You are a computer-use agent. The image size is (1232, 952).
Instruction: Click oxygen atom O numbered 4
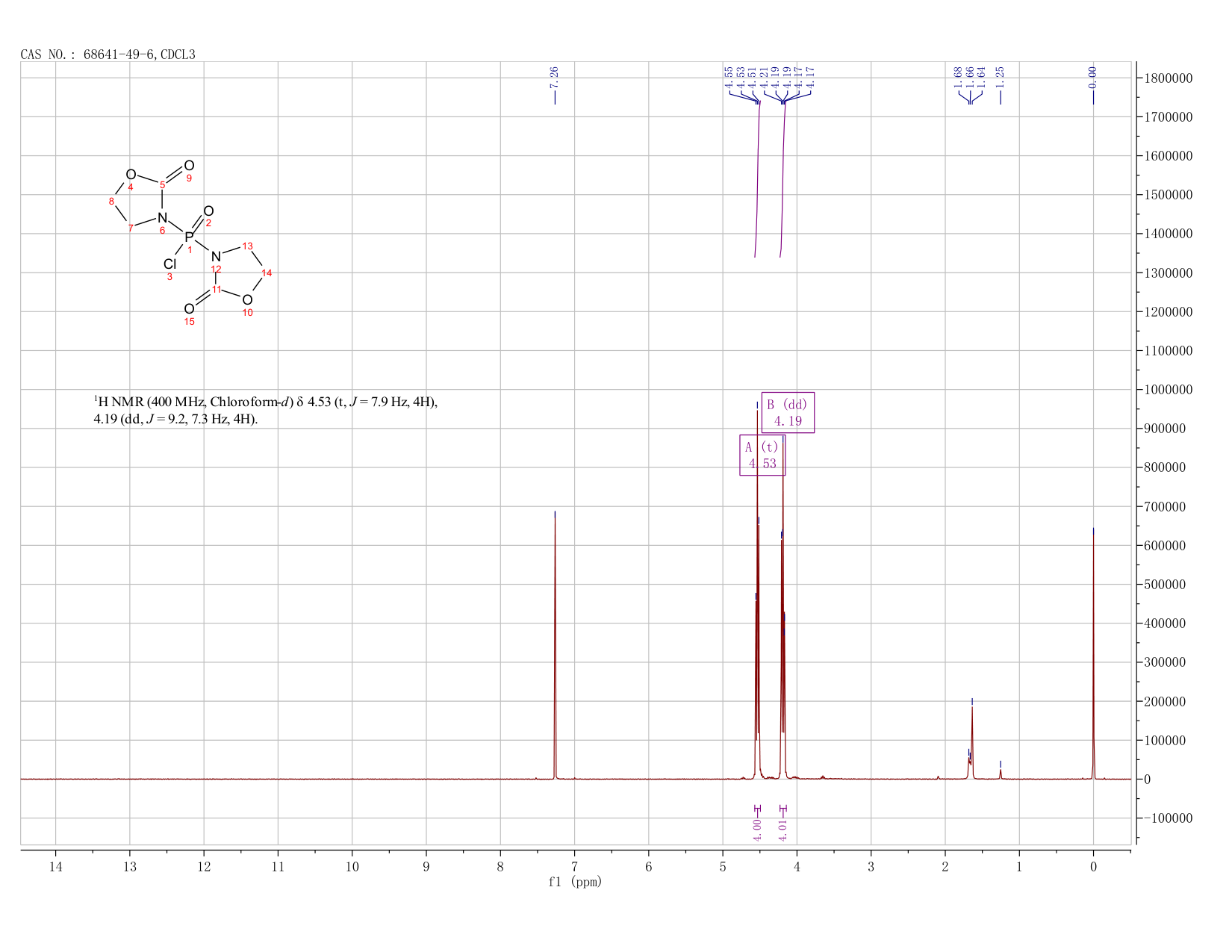(x=131, y=174)
